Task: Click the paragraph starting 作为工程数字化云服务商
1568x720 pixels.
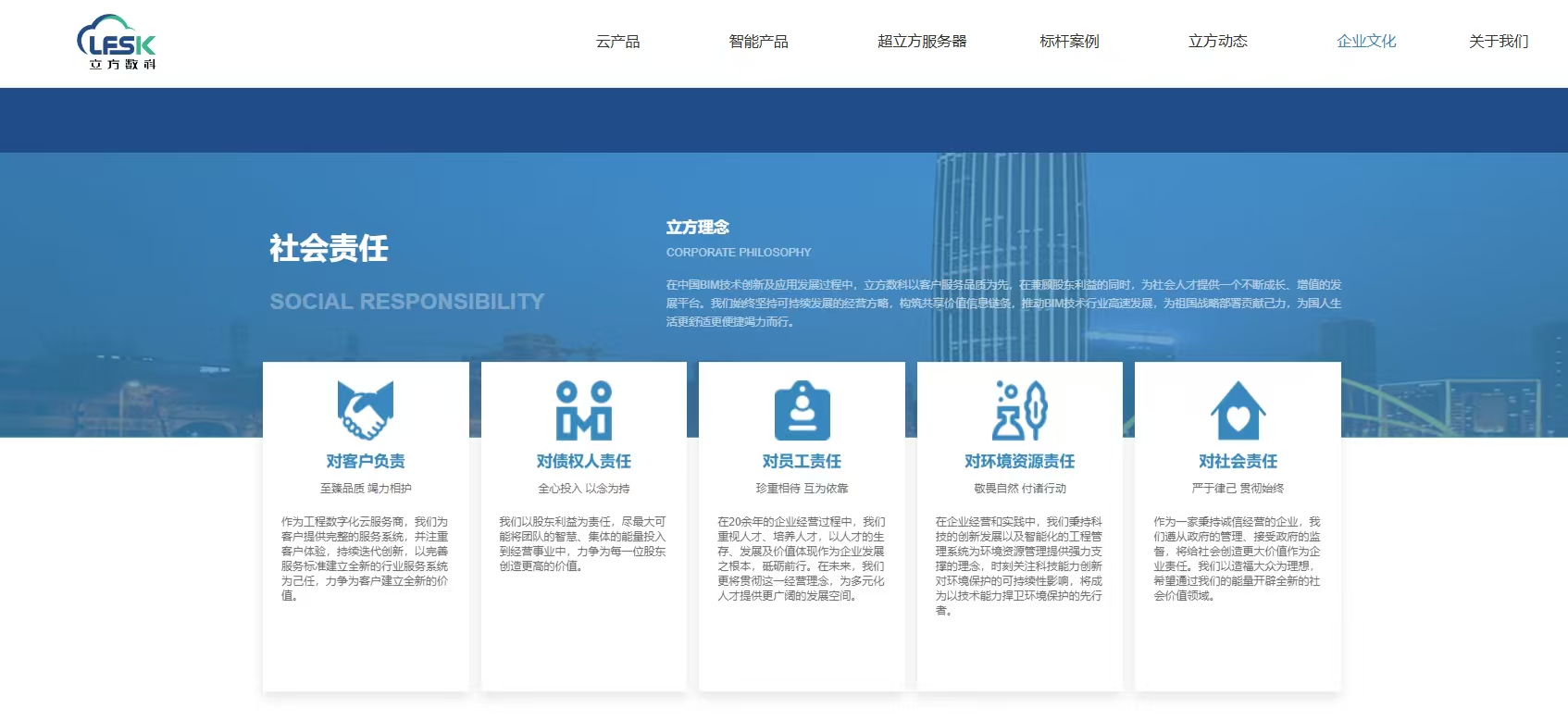Action: pos(365,559)
